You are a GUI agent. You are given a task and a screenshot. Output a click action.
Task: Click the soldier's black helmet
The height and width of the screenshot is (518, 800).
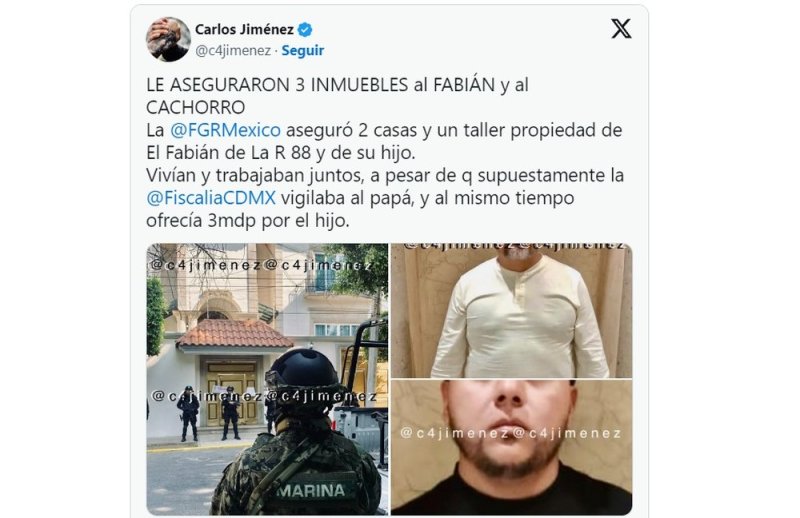(x=302, y=376)
